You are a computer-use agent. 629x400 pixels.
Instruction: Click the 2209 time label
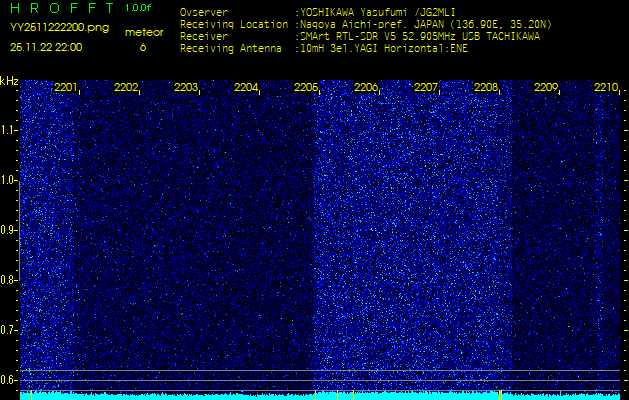click(546, 87)
